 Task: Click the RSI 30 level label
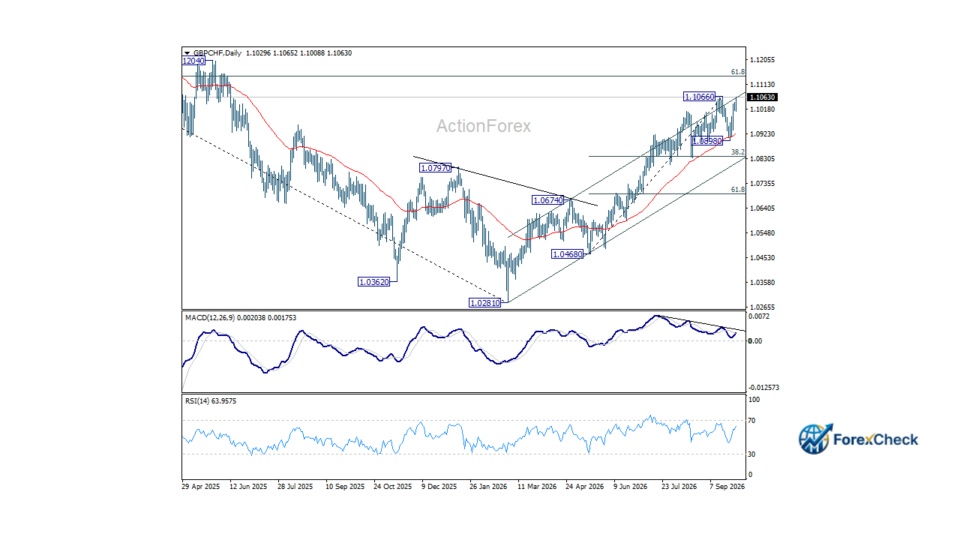[x=752, y=454]
